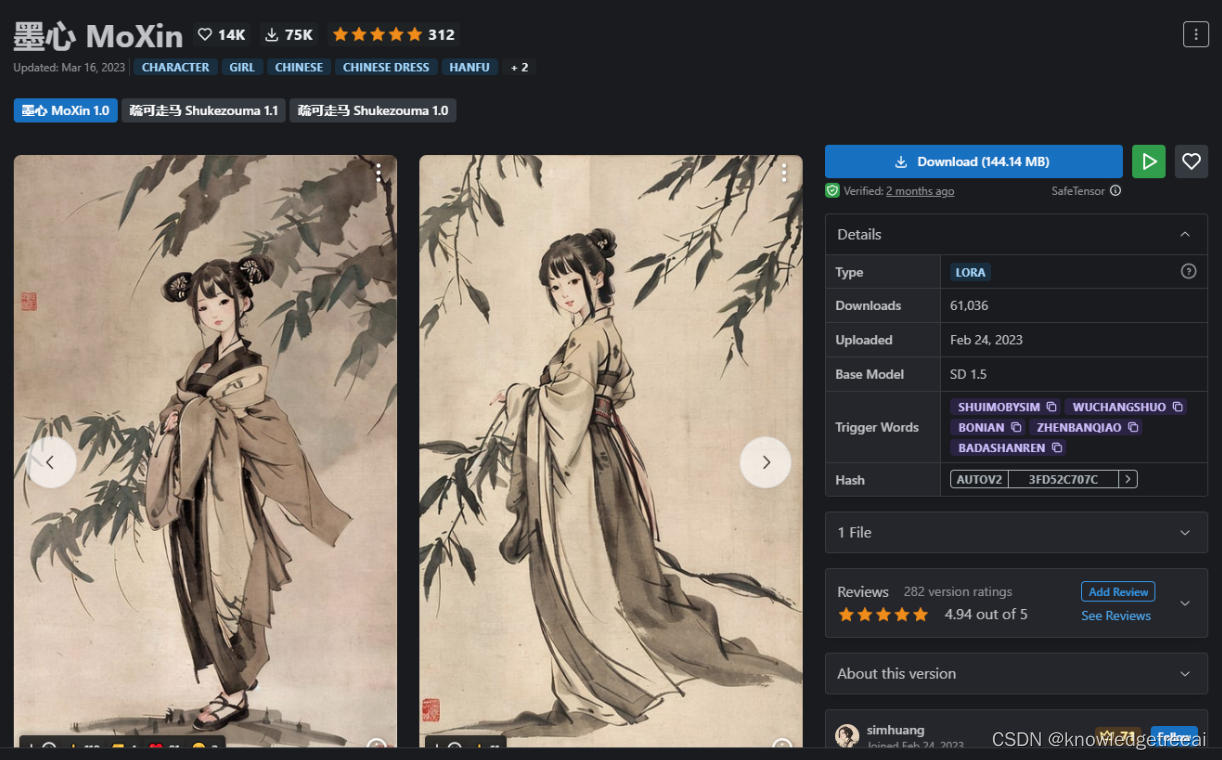Click Download (144.14 MB) button
The width and height of the screenshot is (1222, 760).
tap(974, 161)
